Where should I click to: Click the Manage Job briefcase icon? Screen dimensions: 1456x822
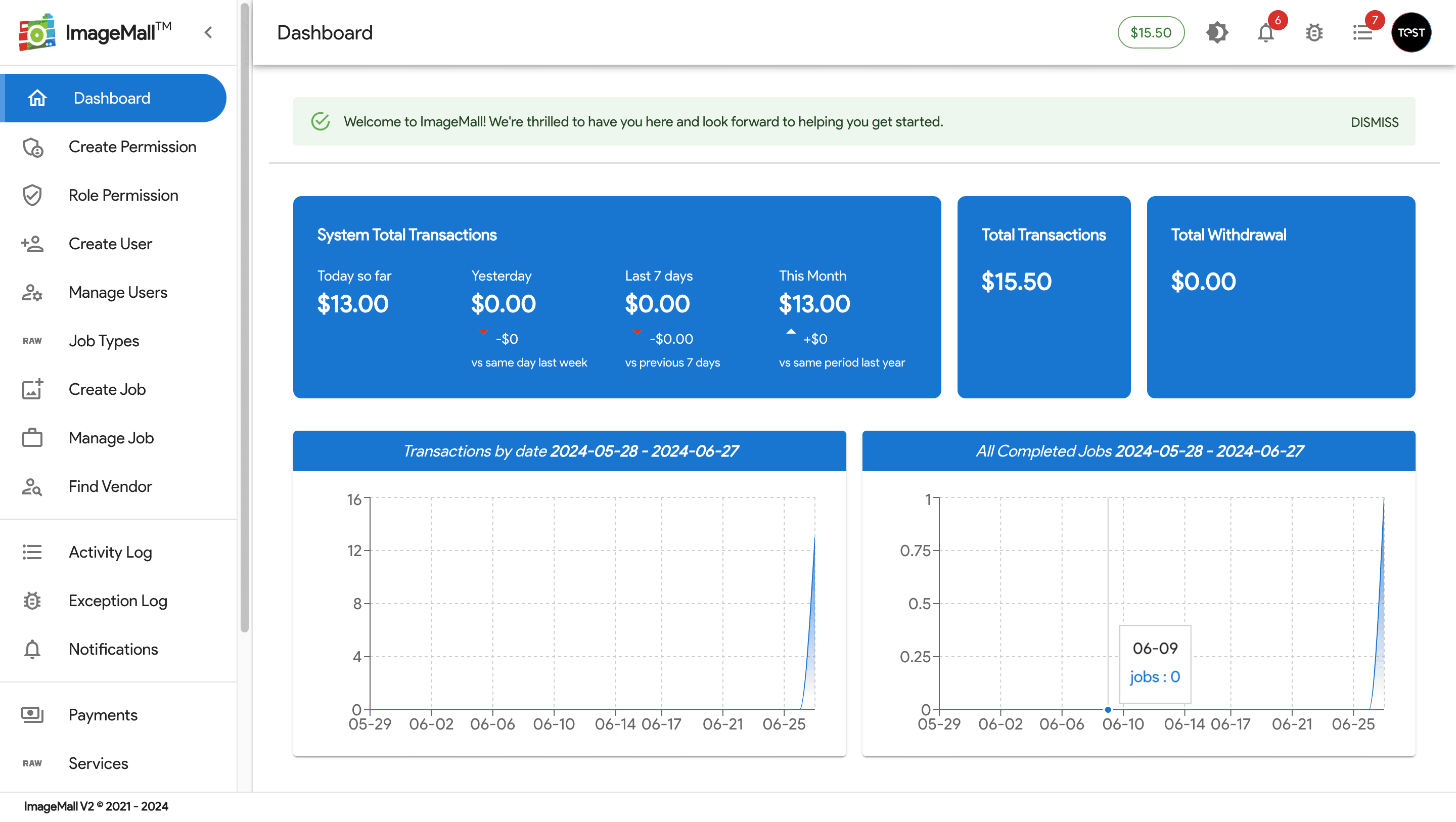click(32, 438)
